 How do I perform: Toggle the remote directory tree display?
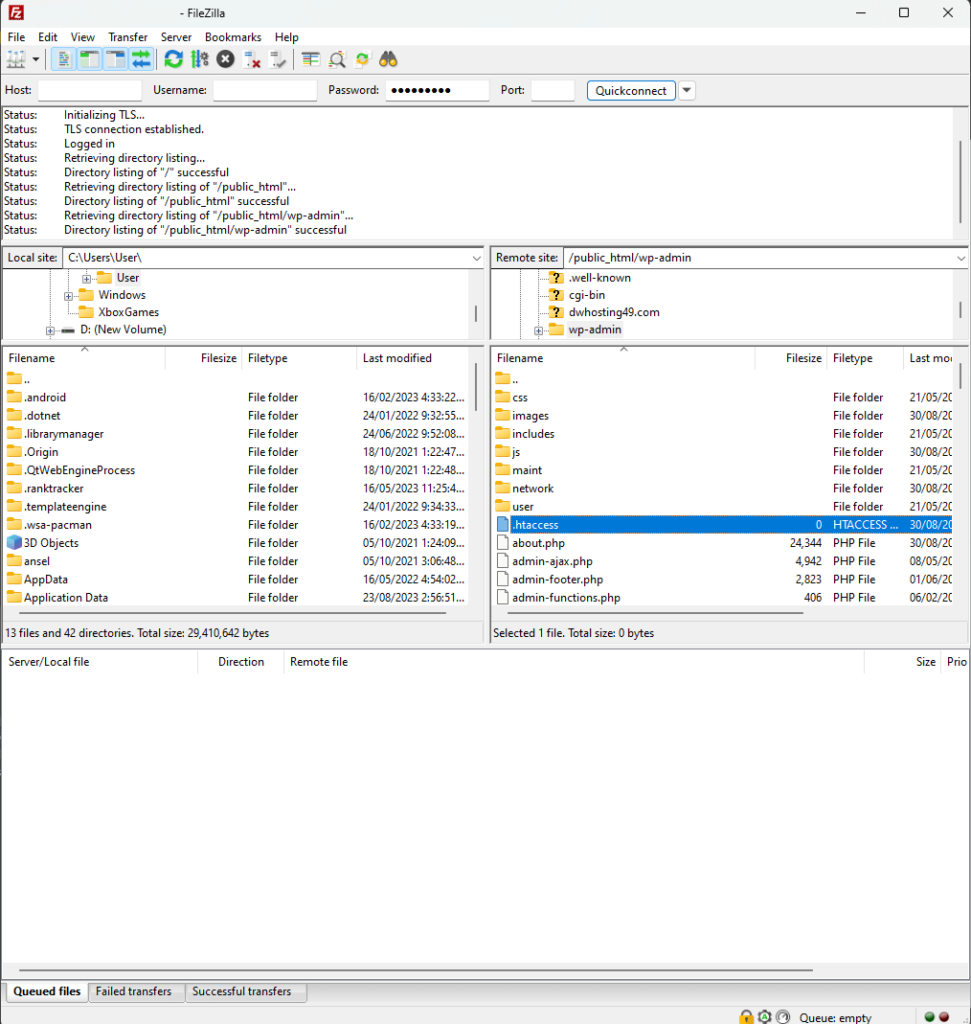pos(116,59)
